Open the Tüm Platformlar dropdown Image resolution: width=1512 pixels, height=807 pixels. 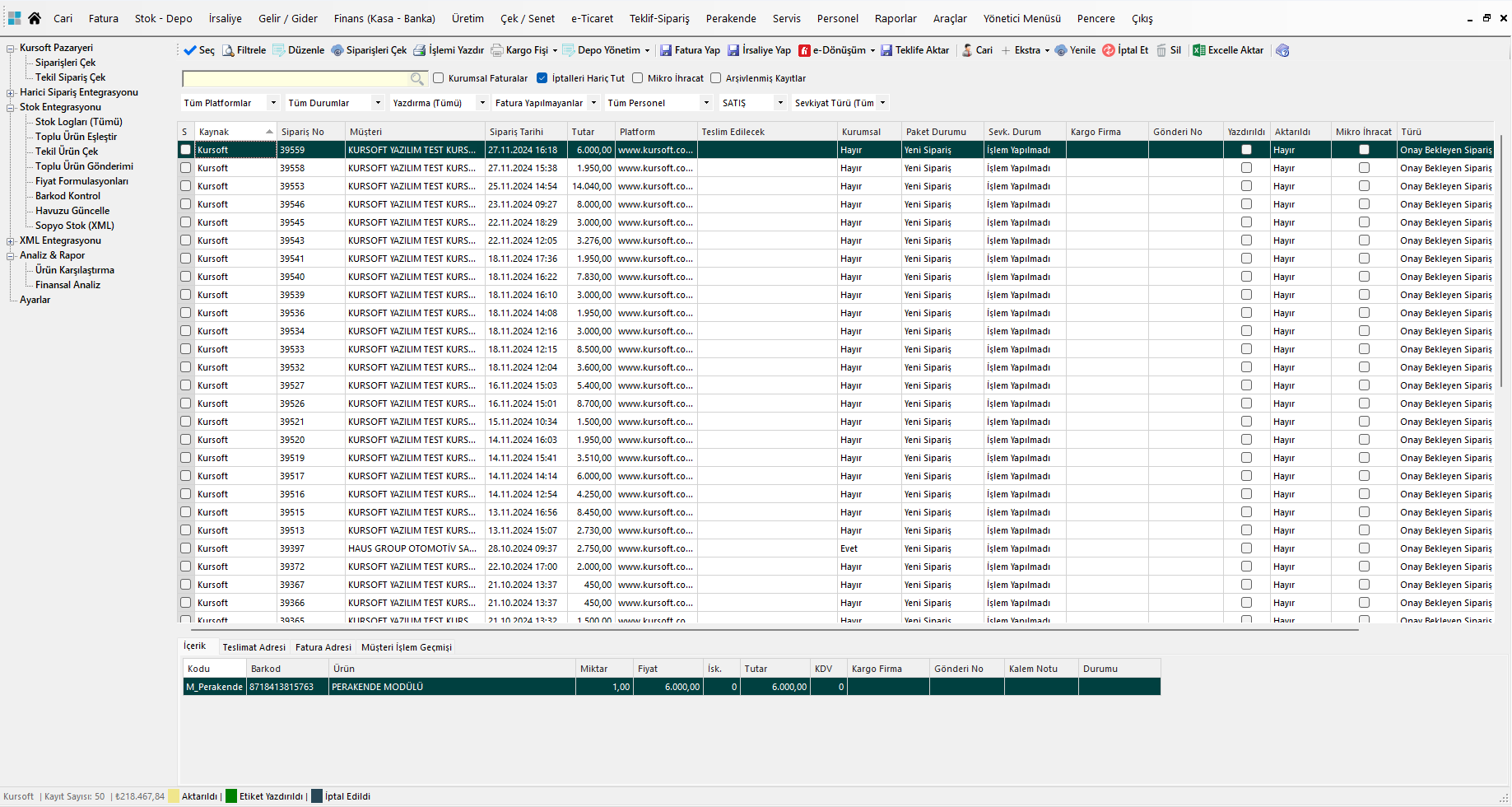point(230,103)
